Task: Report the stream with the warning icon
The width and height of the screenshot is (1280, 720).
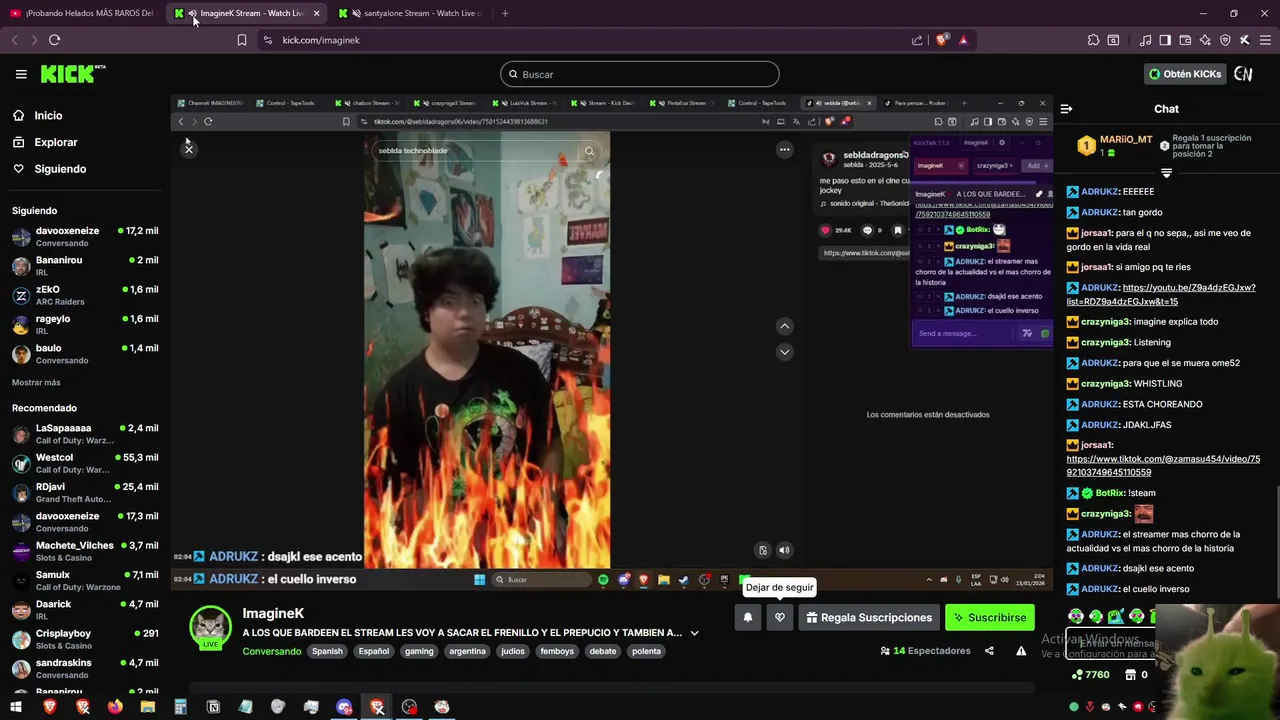Action: [x=1021, y=651]
